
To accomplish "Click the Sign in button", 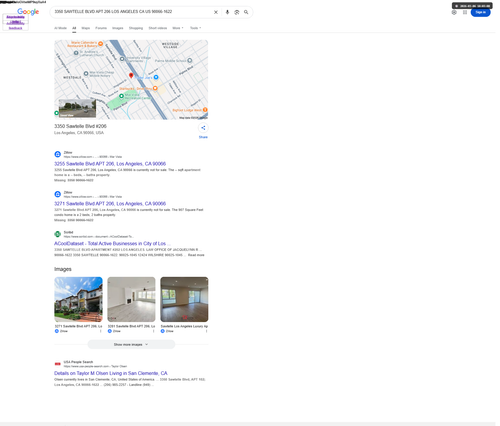I will pos(480,12).
